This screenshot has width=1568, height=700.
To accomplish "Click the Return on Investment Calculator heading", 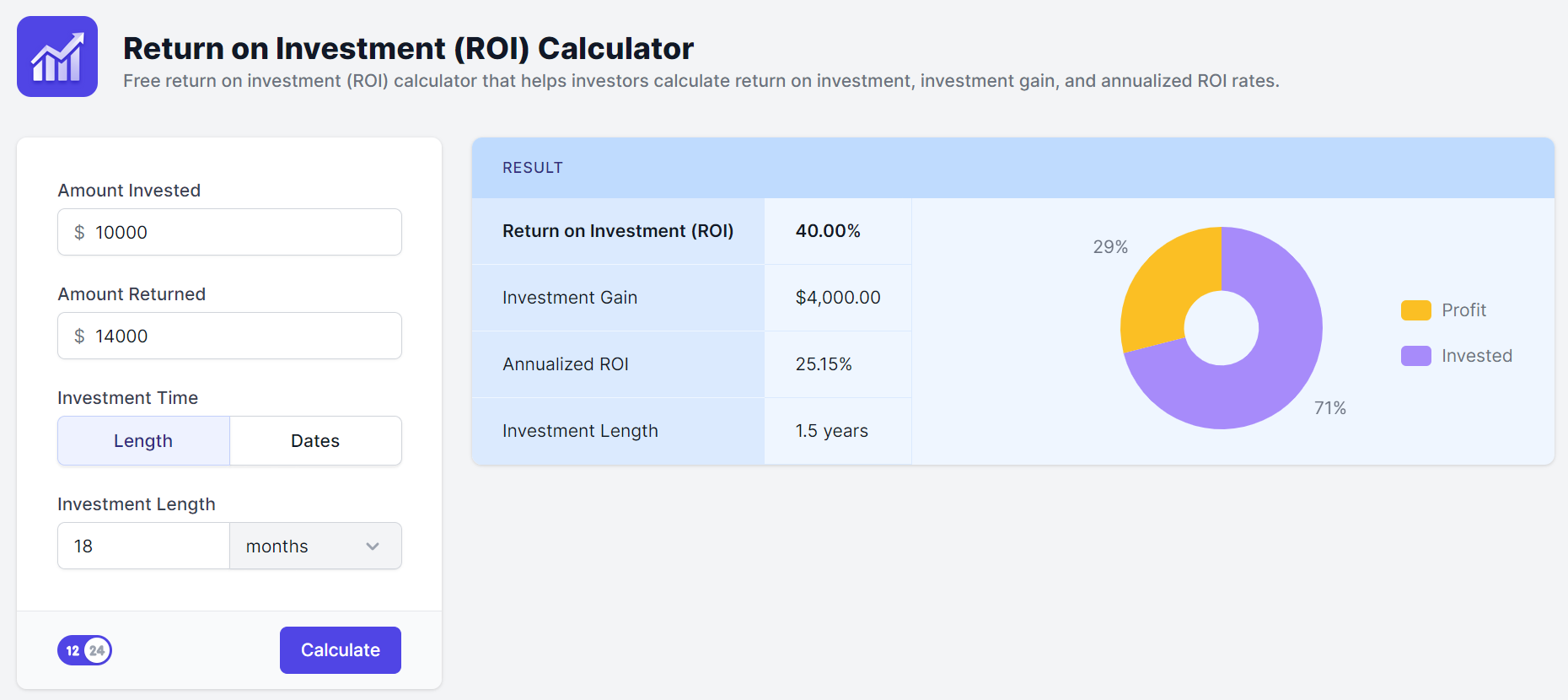I will (x=408, y=49).
